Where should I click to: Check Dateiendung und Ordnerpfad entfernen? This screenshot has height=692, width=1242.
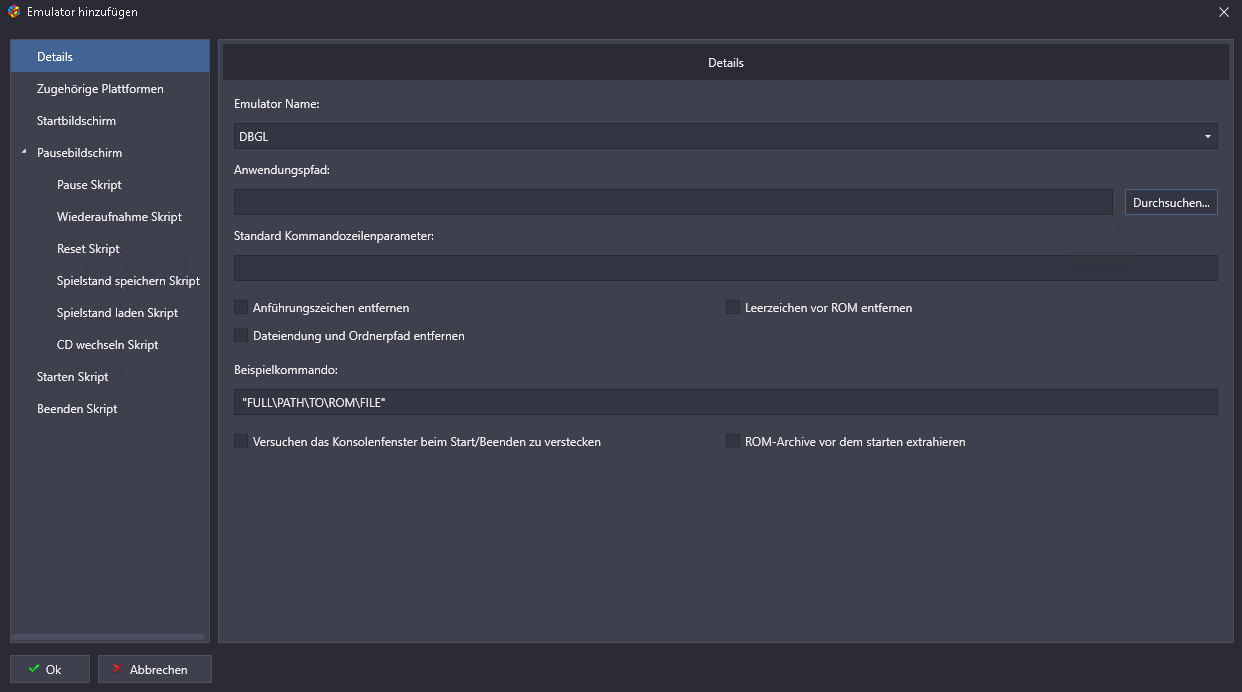pos(241,335)
